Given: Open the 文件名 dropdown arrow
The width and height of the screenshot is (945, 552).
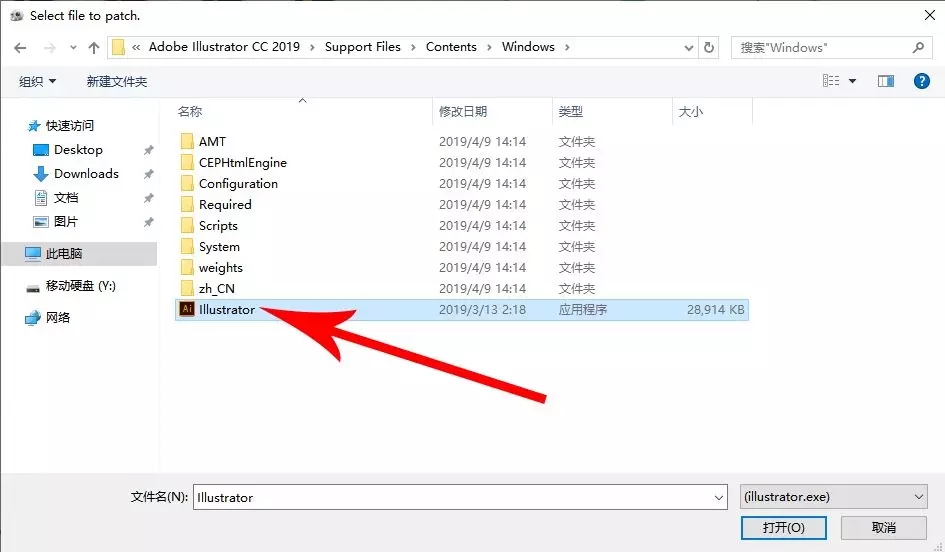Looking at the screenshot, I should (718, 498).
